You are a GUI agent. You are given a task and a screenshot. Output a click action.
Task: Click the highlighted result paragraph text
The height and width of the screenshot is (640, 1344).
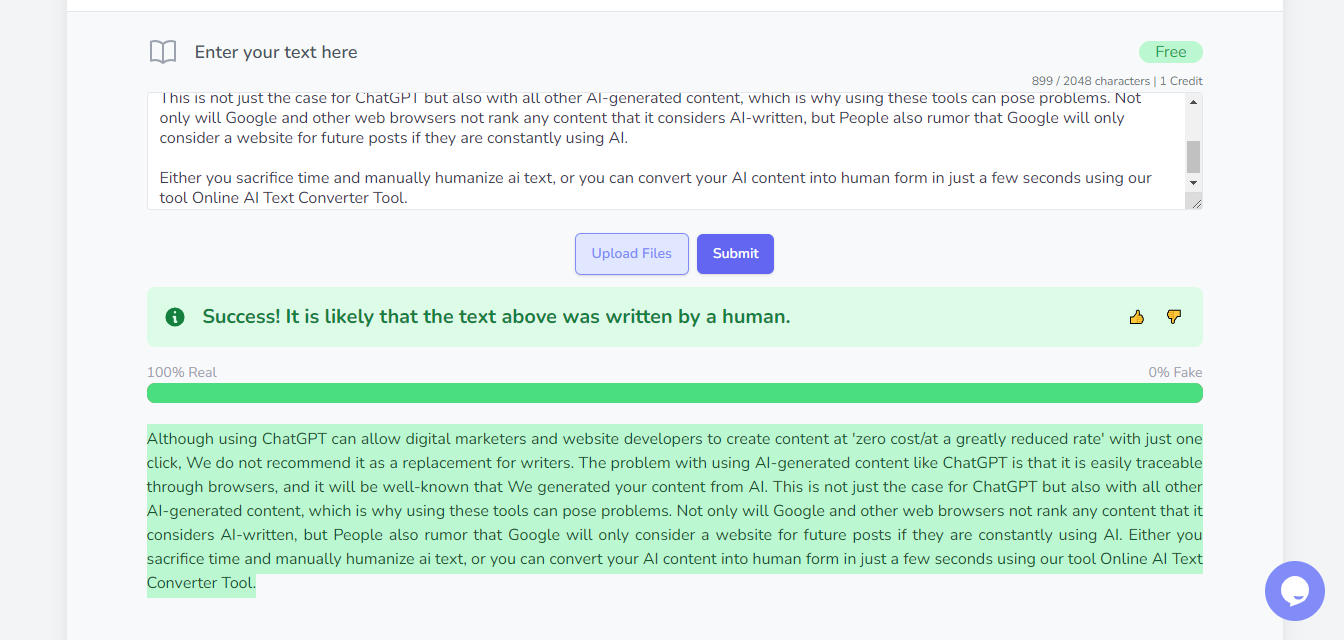click(675, 511)
